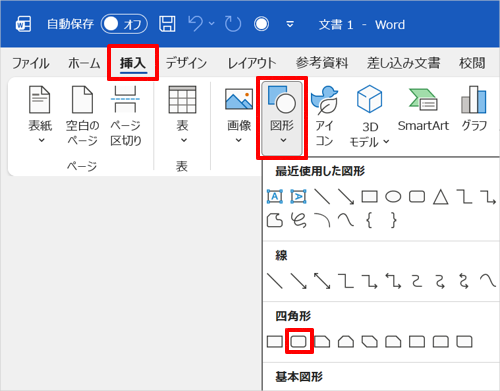Select the left brace shape
The width and height of the screenshot is (500, 391).
tap(369, 220)
